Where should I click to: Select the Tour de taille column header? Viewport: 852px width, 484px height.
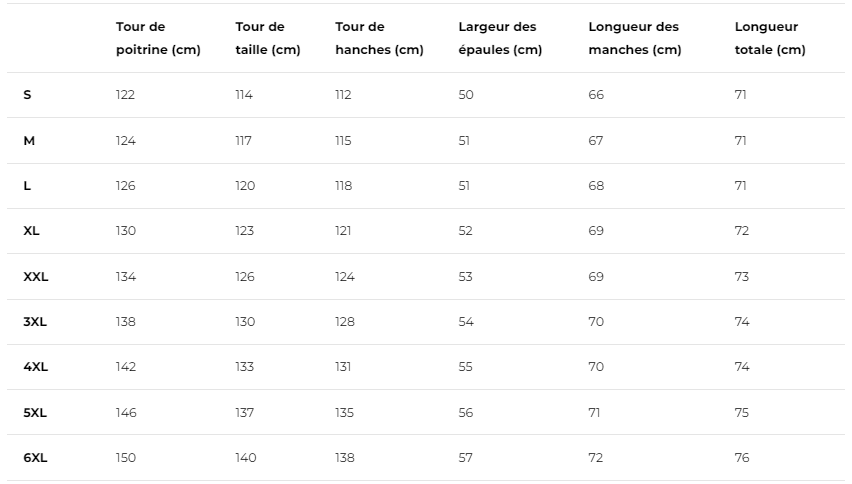pos(268,38)
